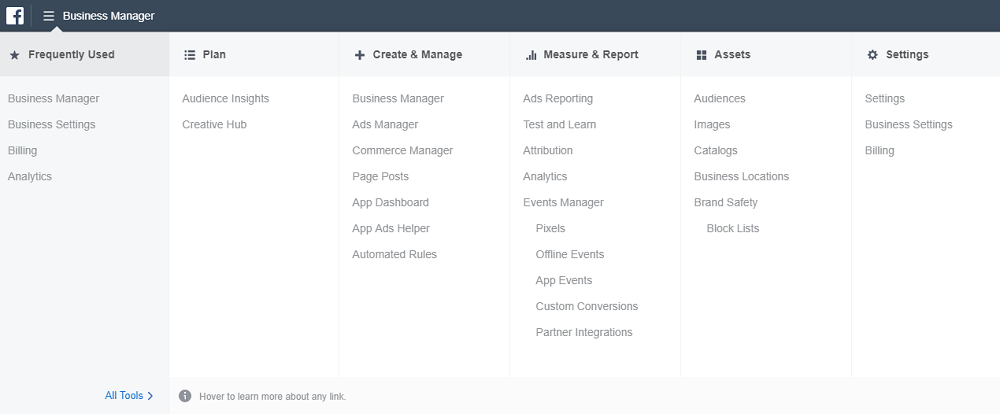Click the Frequently Used star icon

pyautogui.click(x=15, y=55)
